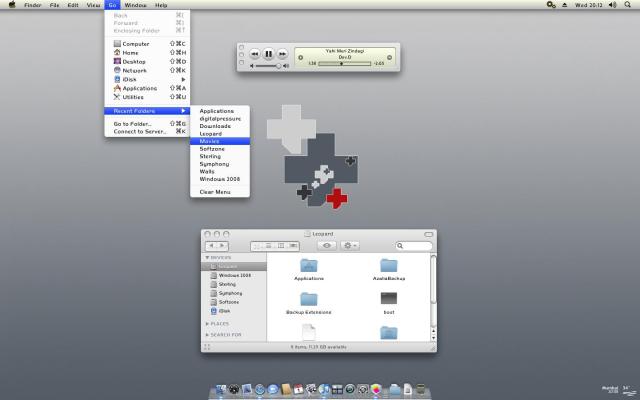The image size is (640, 400).
Task: Select Symphony drive in Finder sidebar
Action: (234, 293)
